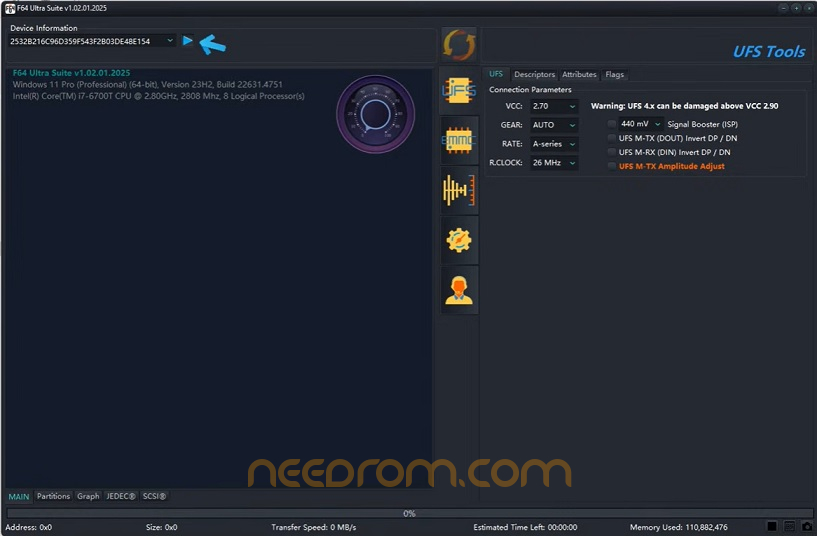The width and height of the screenshot is (817, 536).
Task: Enable the Signal Booster (ISP) checkbox
Action: (x=612, y=124)
